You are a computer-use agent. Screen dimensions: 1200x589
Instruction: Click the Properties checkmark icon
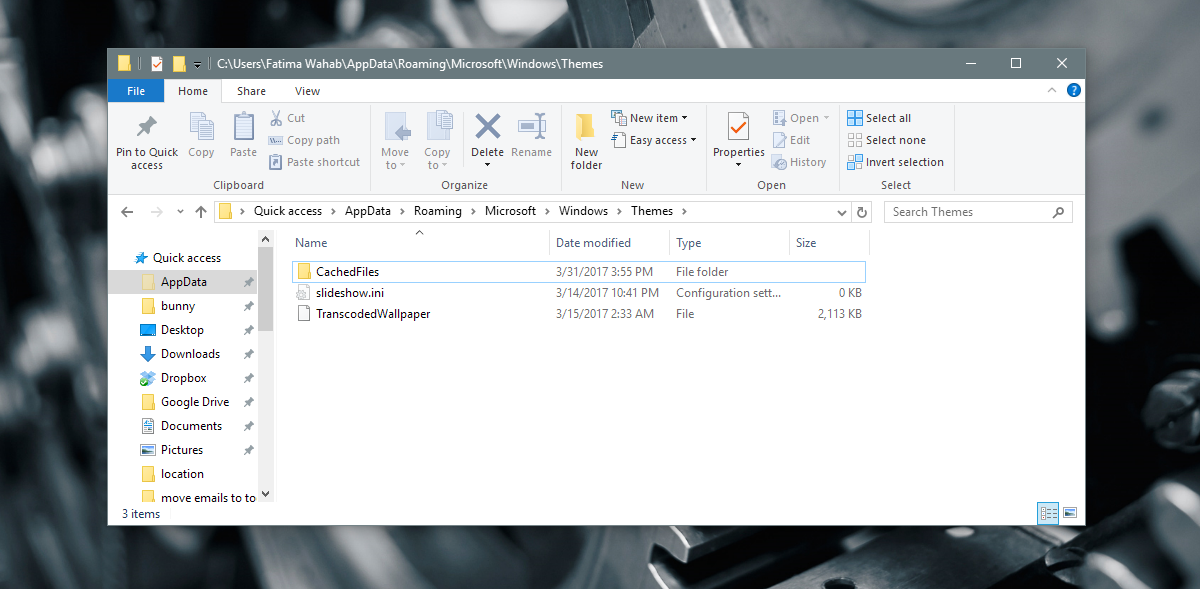738,127
